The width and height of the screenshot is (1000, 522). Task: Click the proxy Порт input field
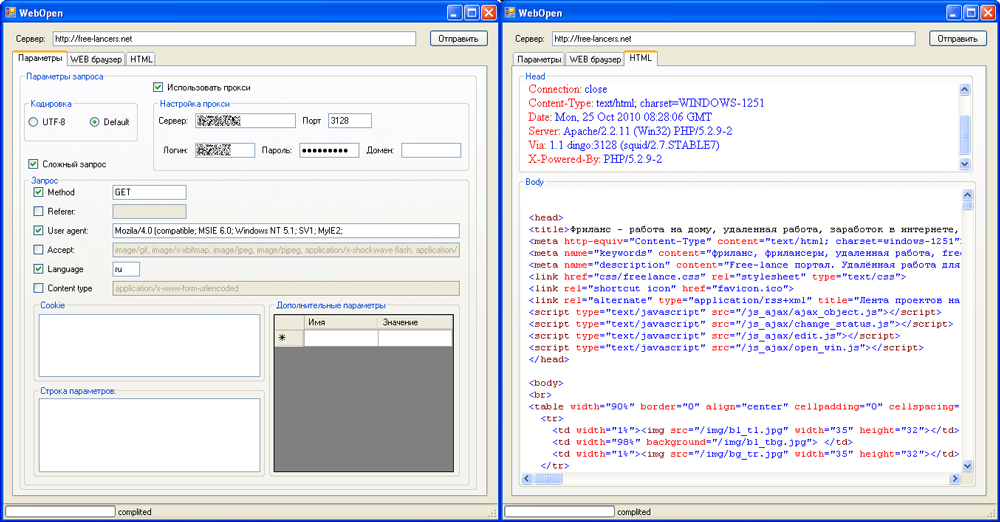349,121
